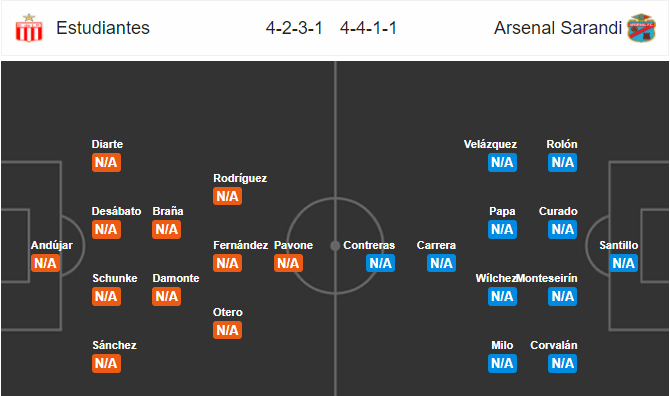Click the 4-4-1-1 formation label
The height and width of the screenshot is (396, 670).
368,28
